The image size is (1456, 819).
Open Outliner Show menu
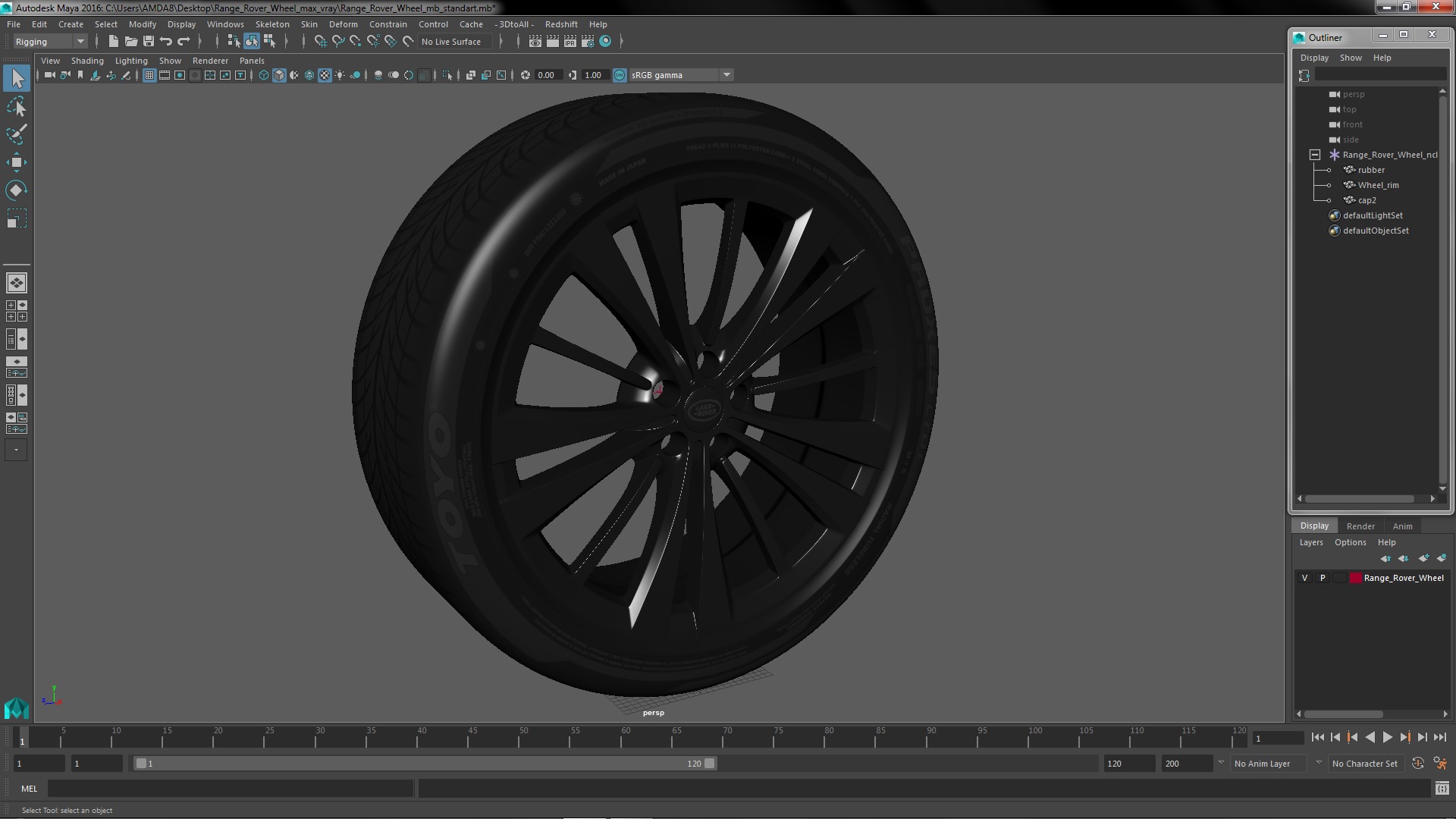click(x=1351, y=58)
